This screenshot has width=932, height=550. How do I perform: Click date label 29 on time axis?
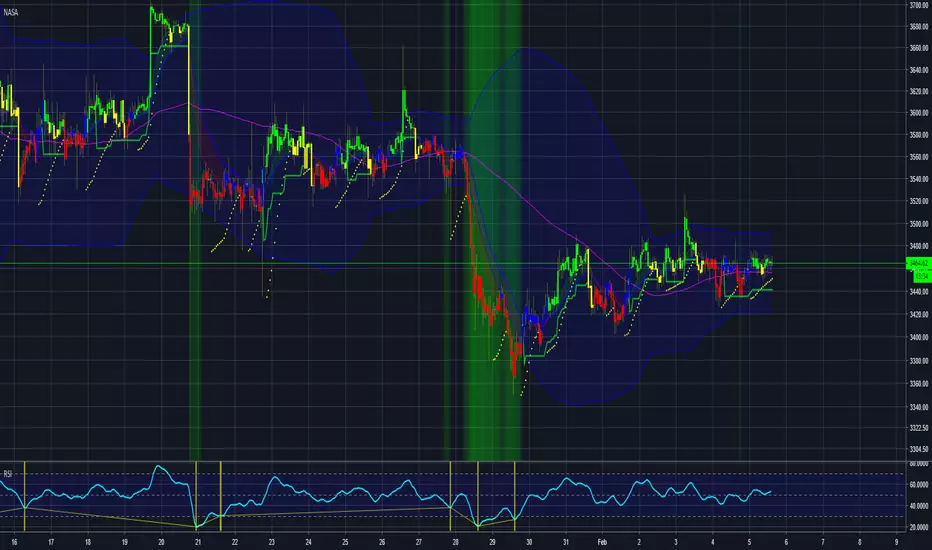pos(492,542)
